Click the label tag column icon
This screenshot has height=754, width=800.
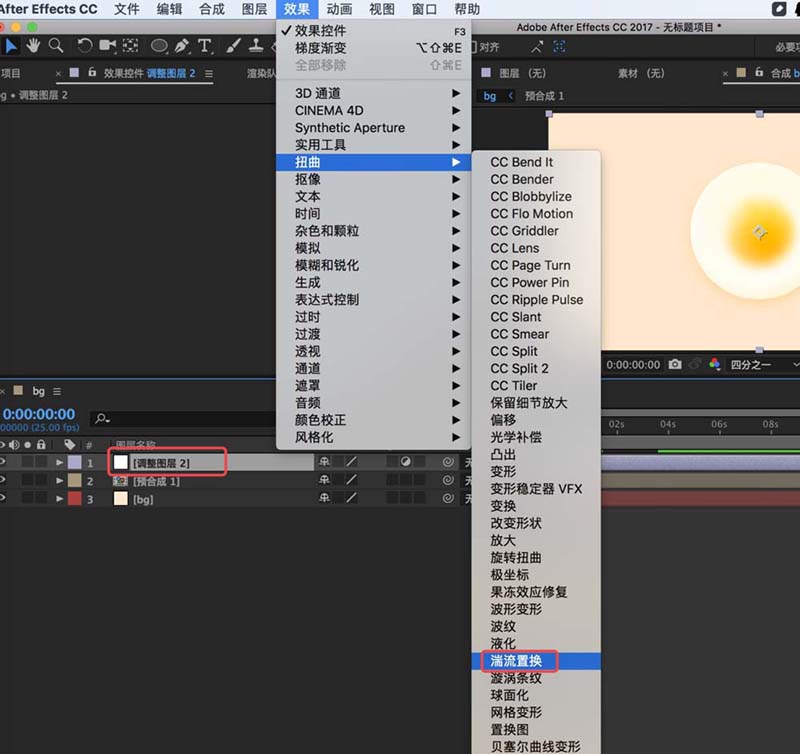click(x=69, y=445)
